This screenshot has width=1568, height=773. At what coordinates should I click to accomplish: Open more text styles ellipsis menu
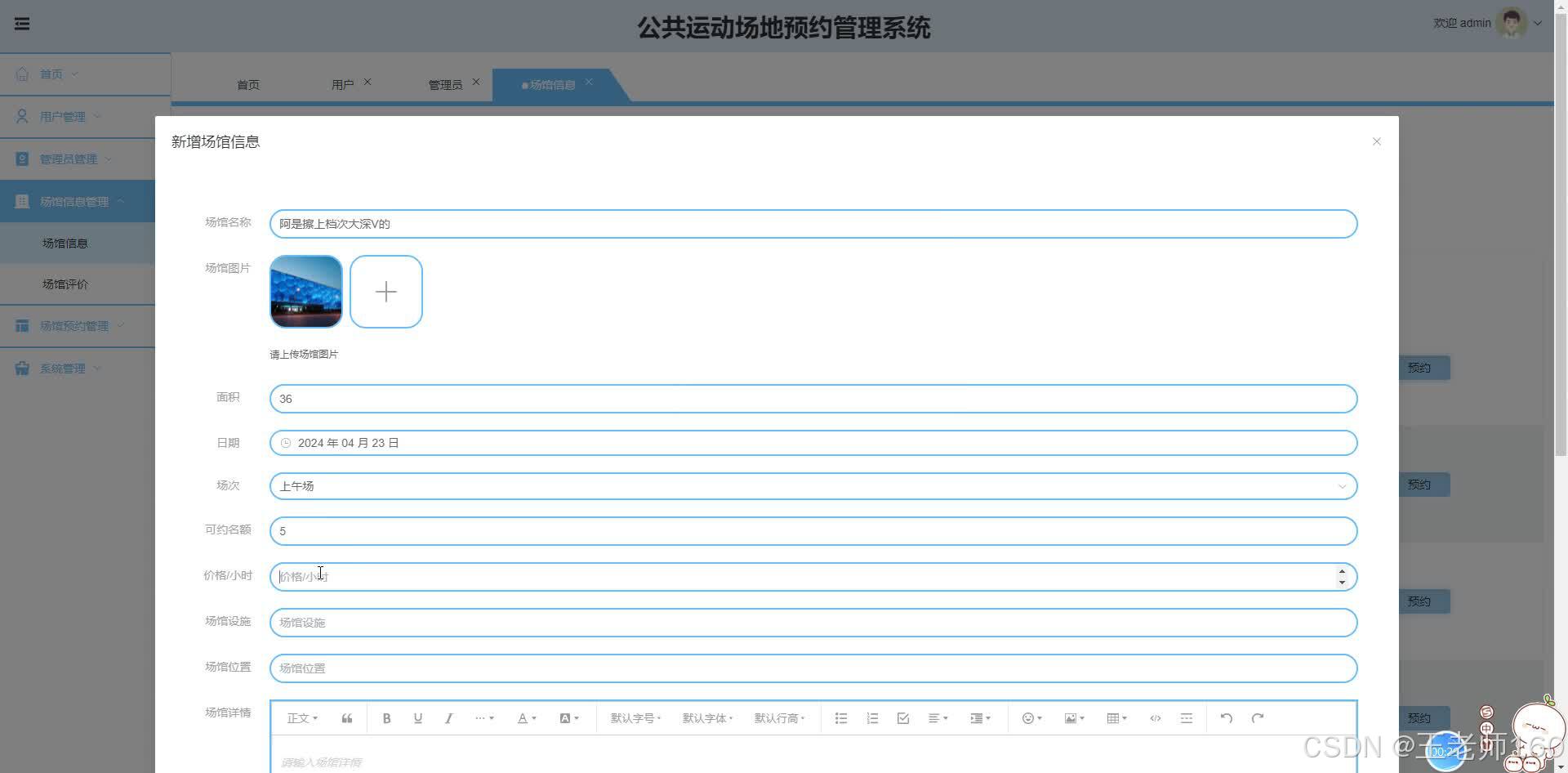(484, 718)
